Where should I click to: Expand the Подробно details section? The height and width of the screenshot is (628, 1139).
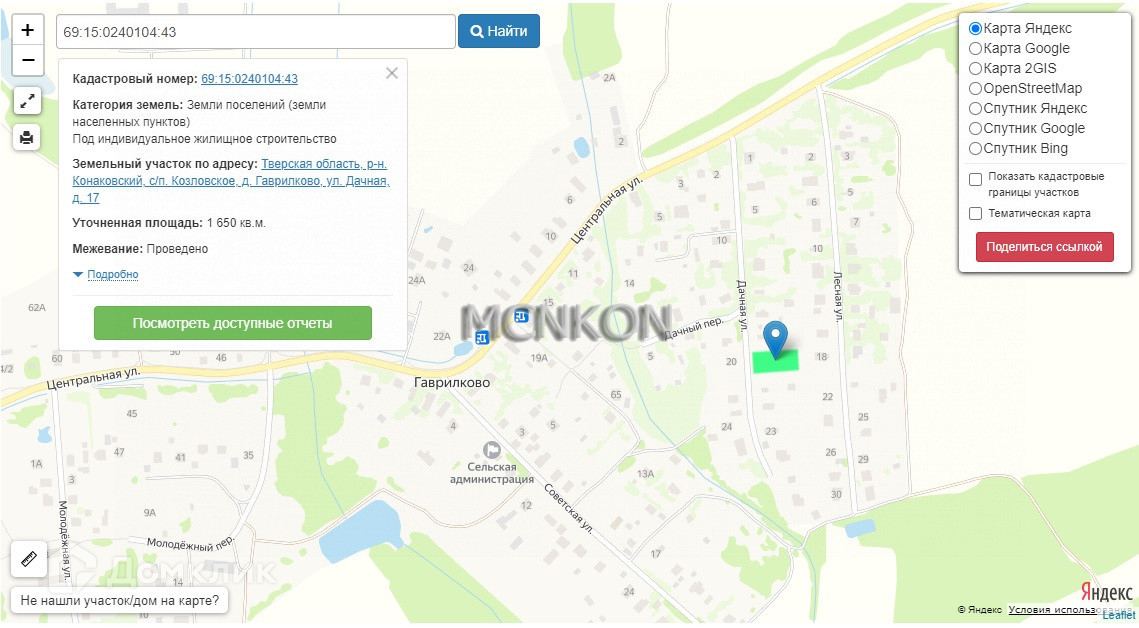pos(113,274)
